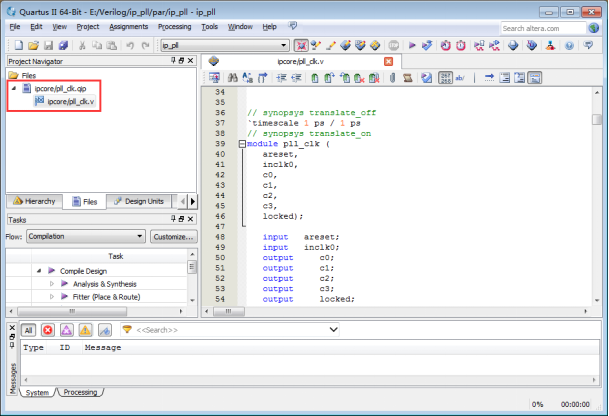Click the Undo arrow icon

pyautogui.click(x=130, y=45)
